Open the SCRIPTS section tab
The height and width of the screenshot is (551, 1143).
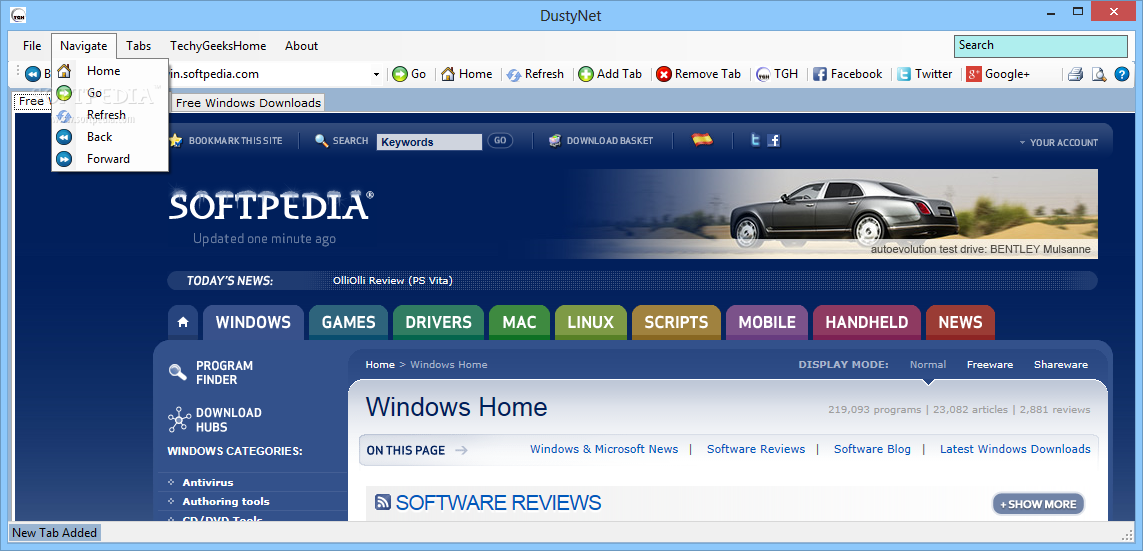click(676, 322)
